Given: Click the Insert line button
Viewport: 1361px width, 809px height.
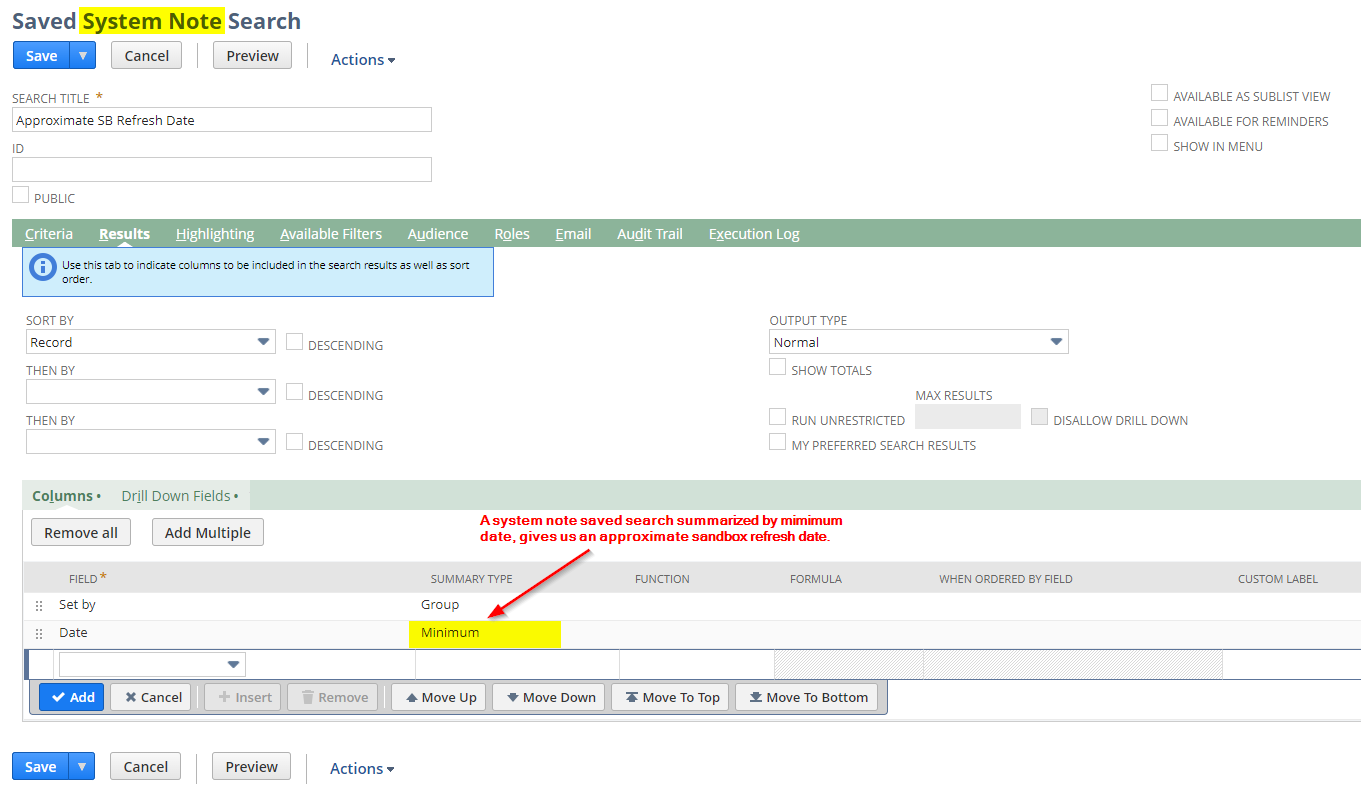Looking at the screenshot, I should [244, 697].
